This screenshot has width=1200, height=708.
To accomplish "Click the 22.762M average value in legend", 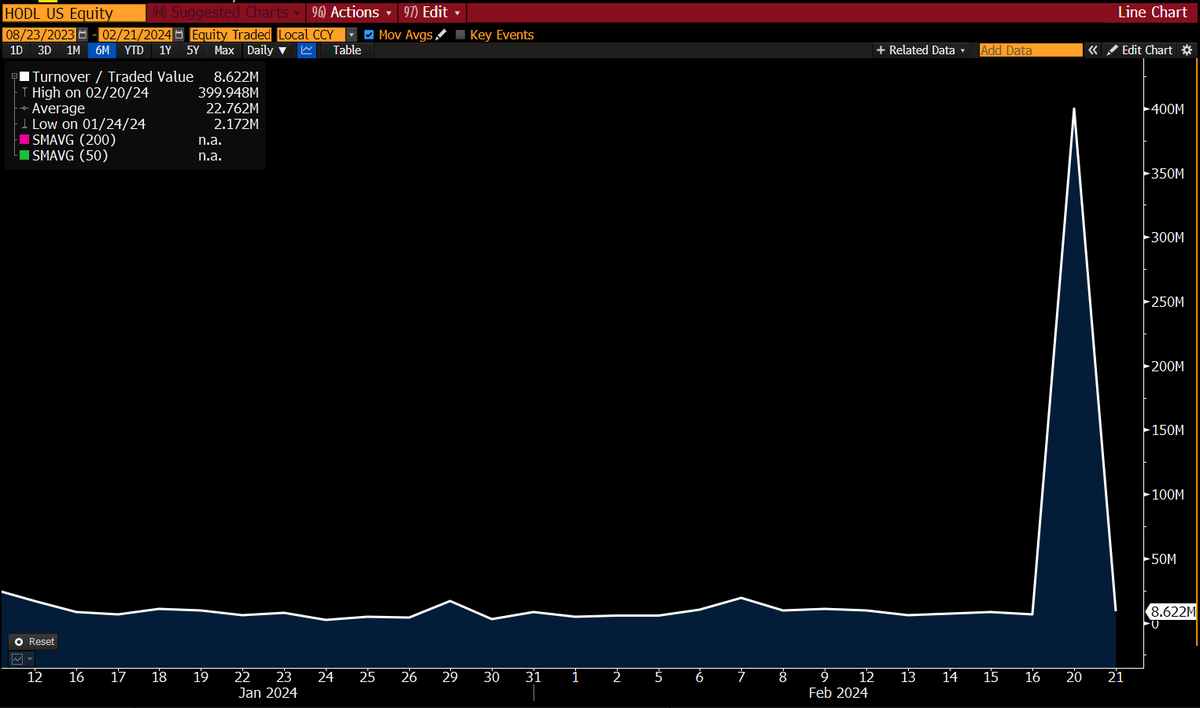I will pos(232,108).
